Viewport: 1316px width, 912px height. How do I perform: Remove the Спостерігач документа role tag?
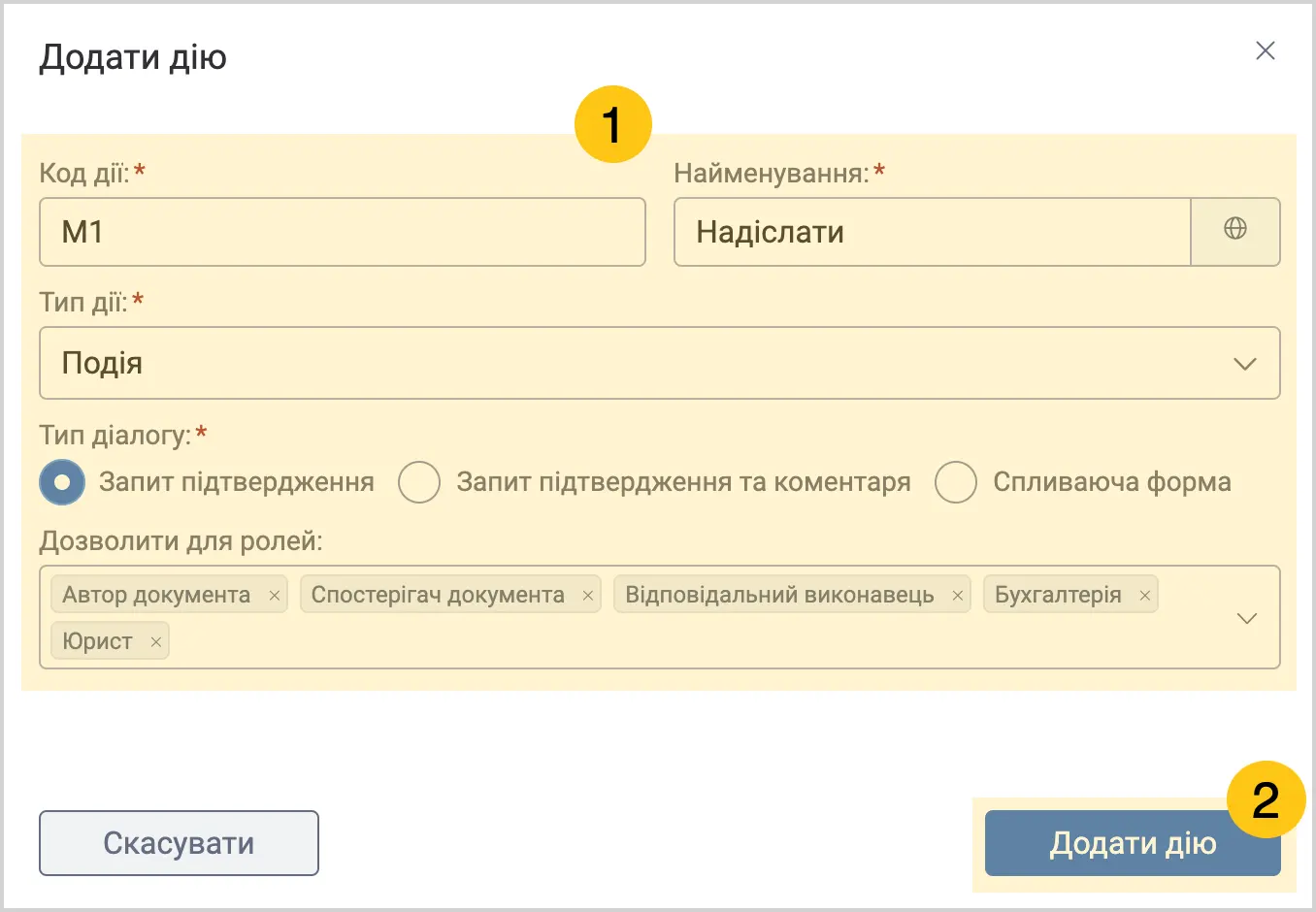(587, 596)
